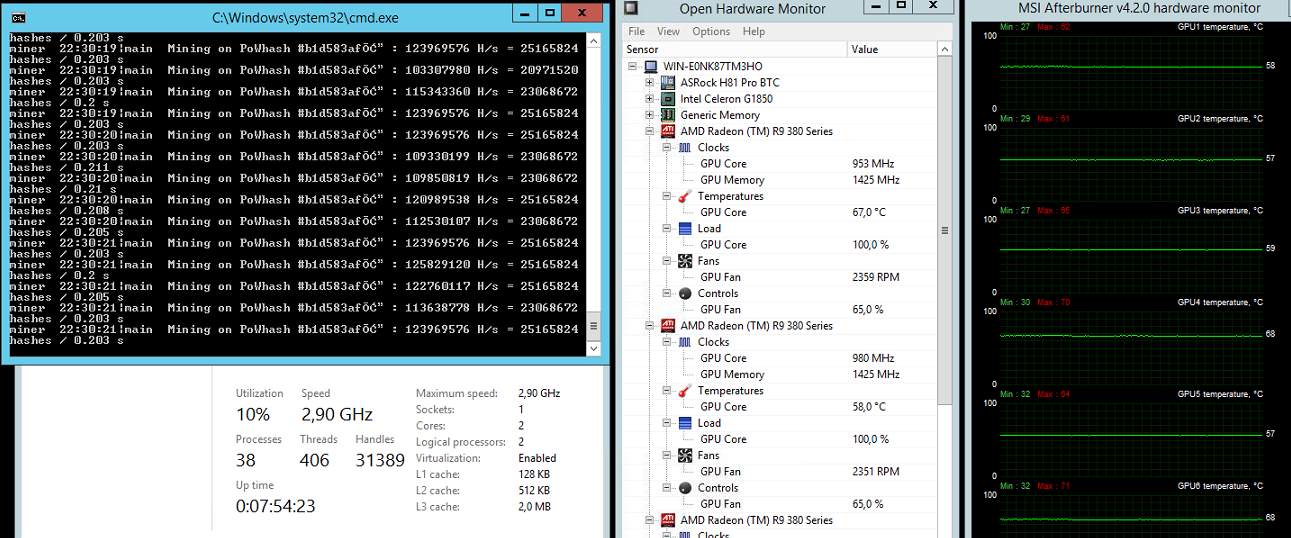Click the Utilization 10% value in Task Manager
This screenshot has width=1291, height=538.
click(x=253, y=414)
